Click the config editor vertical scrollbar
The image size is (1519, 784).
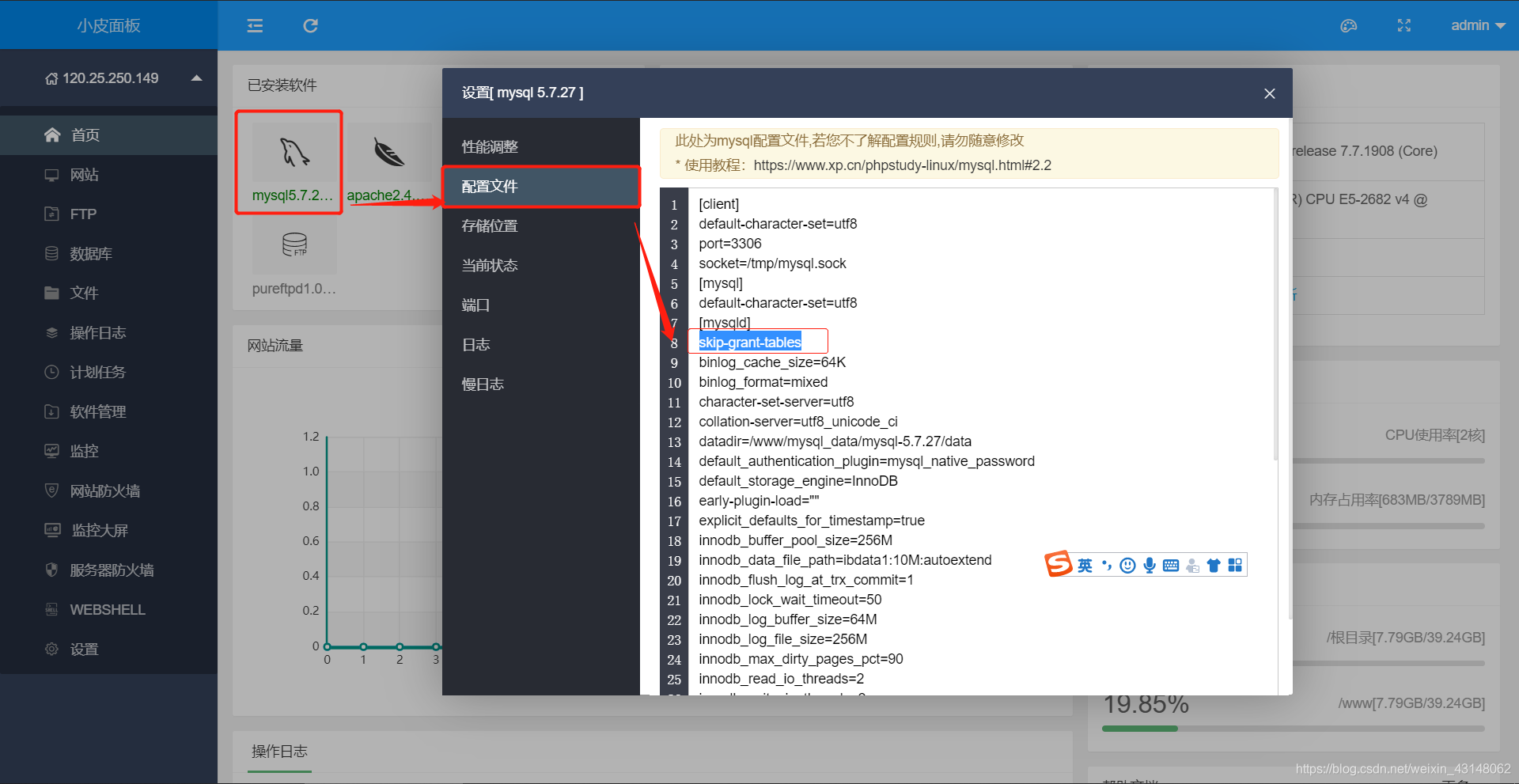click(x=1275, y=324)
